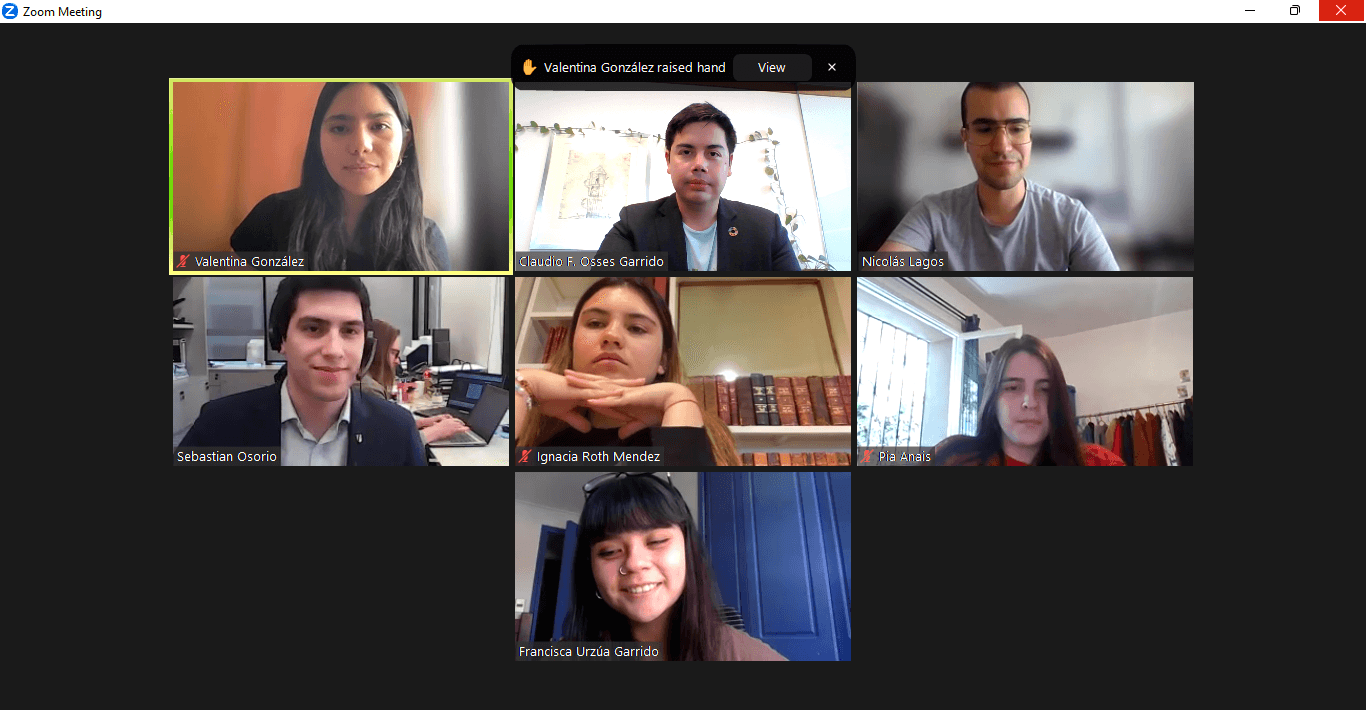Viewport: 1366px width, 710px height.
Task: Click Valentina González's muted microphone icon
Action: (x=183, y=262)
